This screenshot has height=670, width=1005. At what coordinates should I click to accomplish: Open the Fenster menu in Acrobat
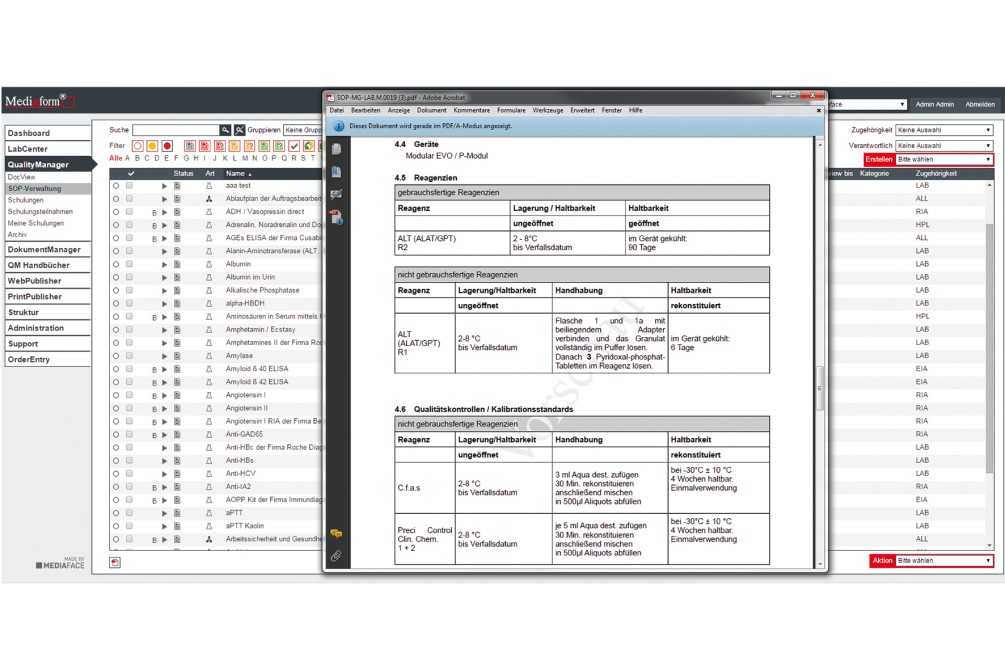pyautogui.click(x=611, y=110)
